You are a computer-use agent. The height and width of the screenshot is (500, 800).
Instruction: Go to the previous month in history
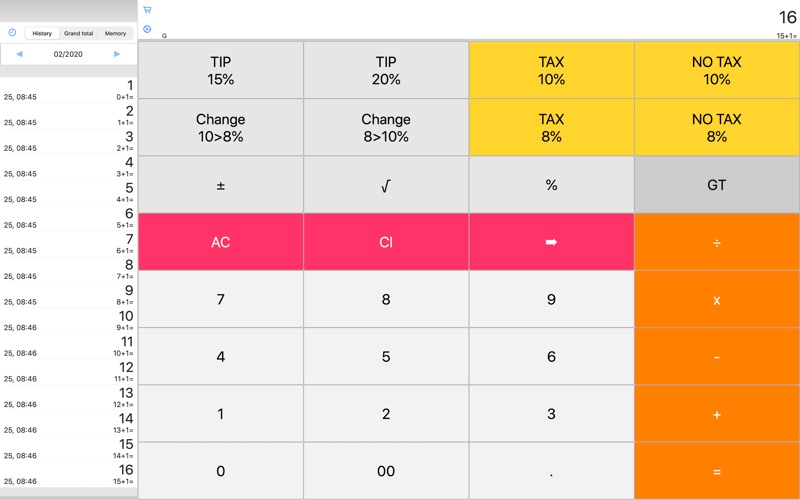(19, 54)
